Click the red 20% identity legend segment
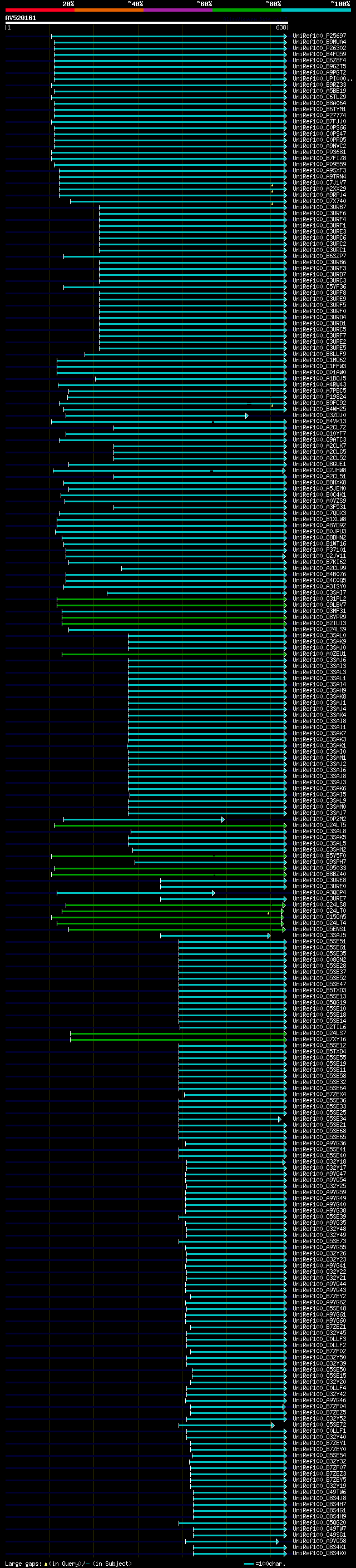 point(39,10)
